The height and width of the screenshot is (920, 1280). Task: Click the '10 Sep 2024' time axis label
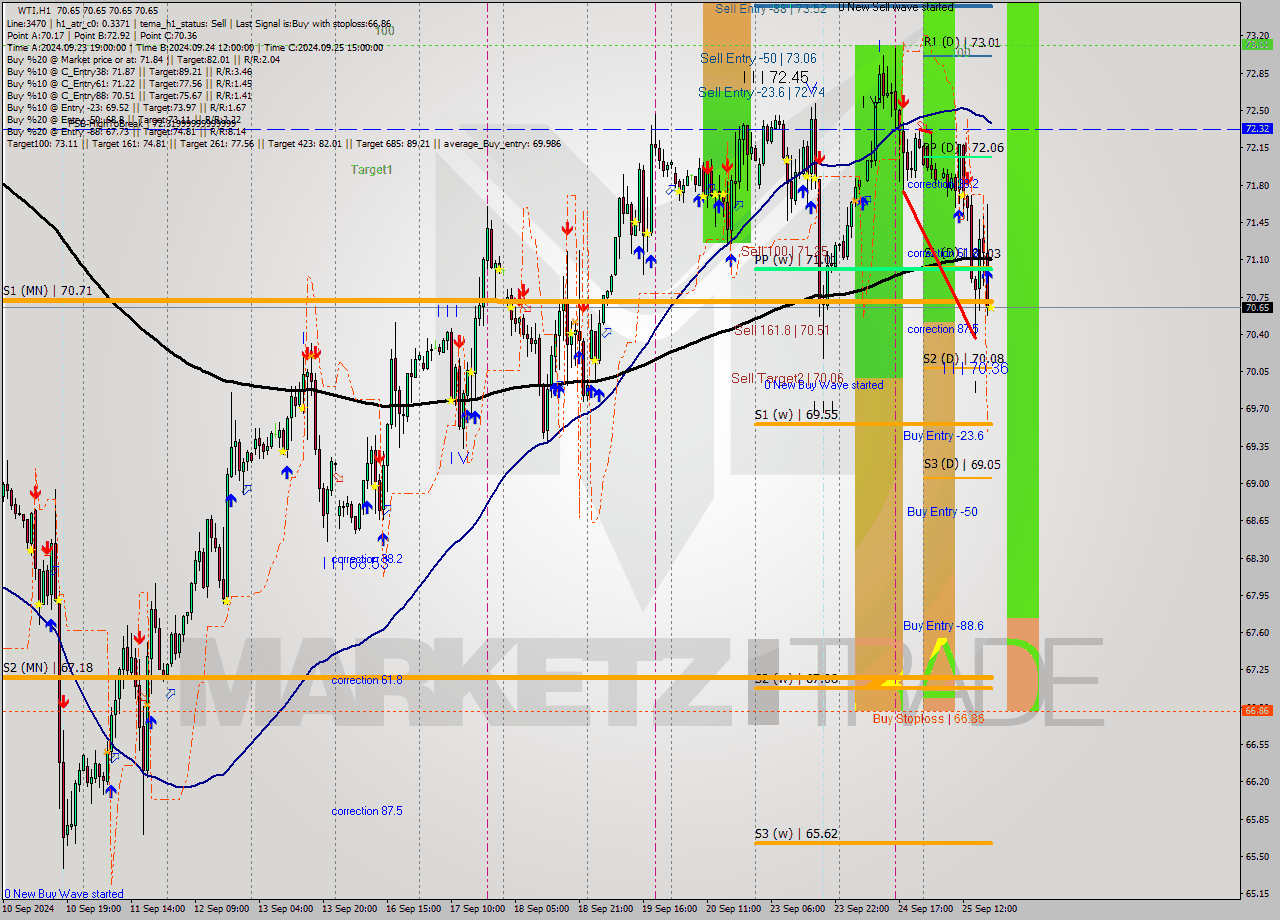(30, 909)
